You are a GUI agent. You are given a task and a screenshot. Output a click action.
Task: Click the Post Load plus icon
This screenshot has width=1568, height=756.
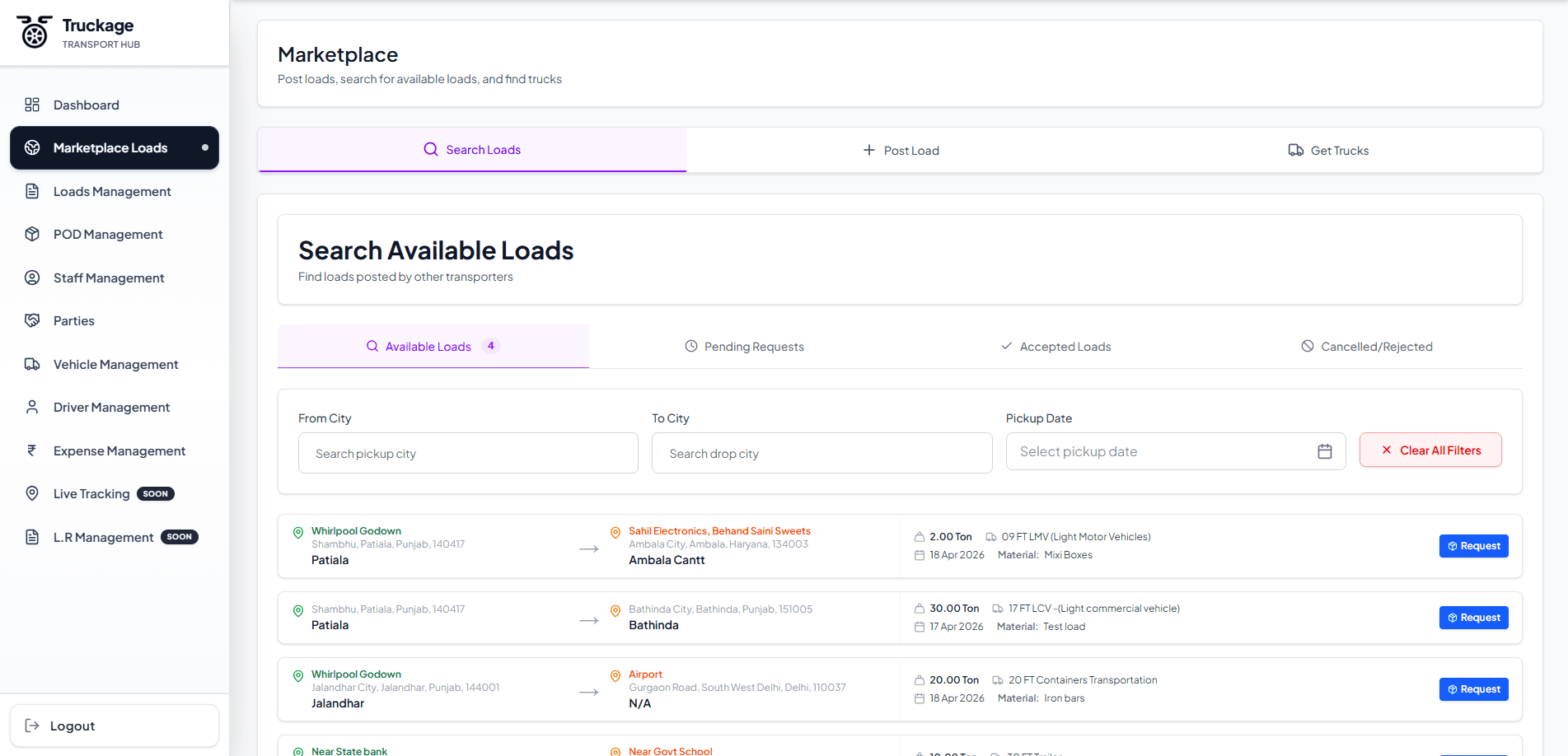click(869, 150)
